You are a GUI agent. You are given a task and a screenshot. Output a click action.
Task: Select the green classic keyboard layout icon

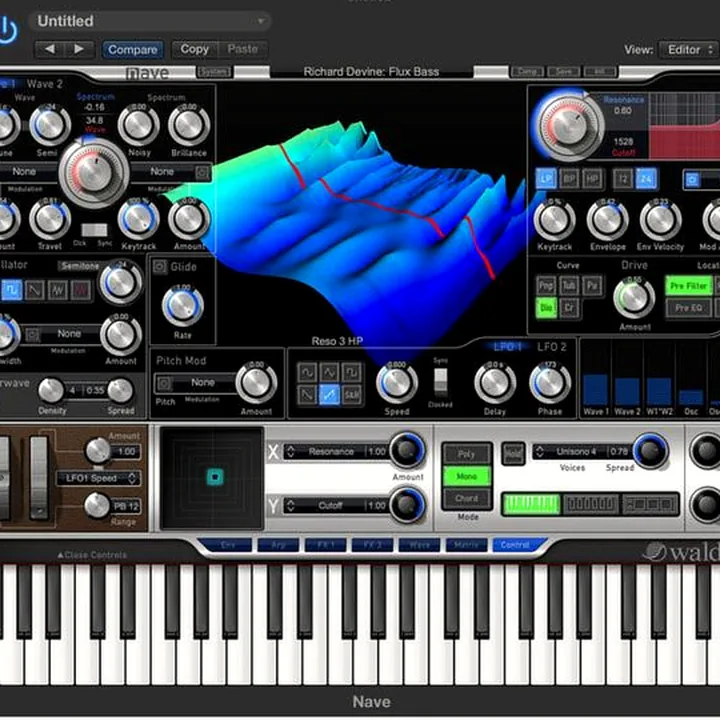click(531, 504)
